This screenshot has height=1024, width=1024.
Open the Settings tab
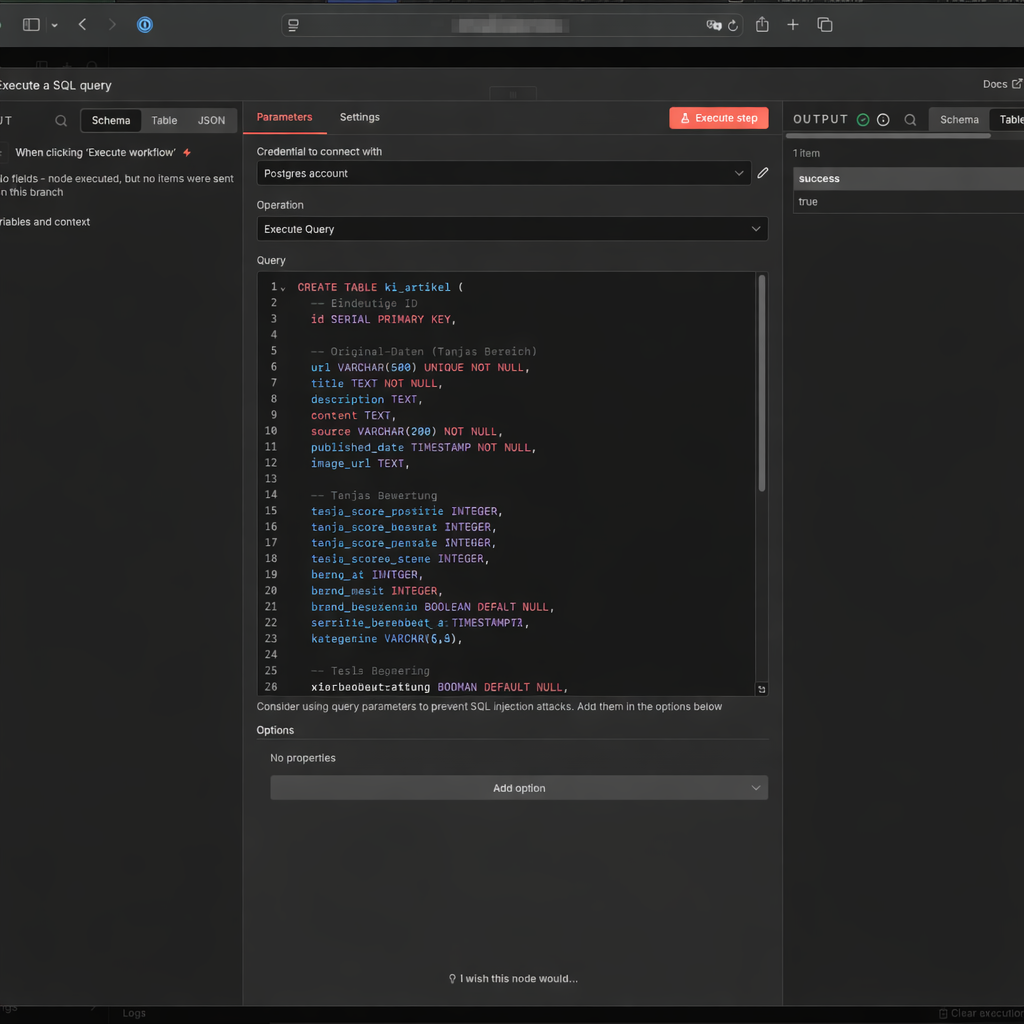click(x=359, y=117)
